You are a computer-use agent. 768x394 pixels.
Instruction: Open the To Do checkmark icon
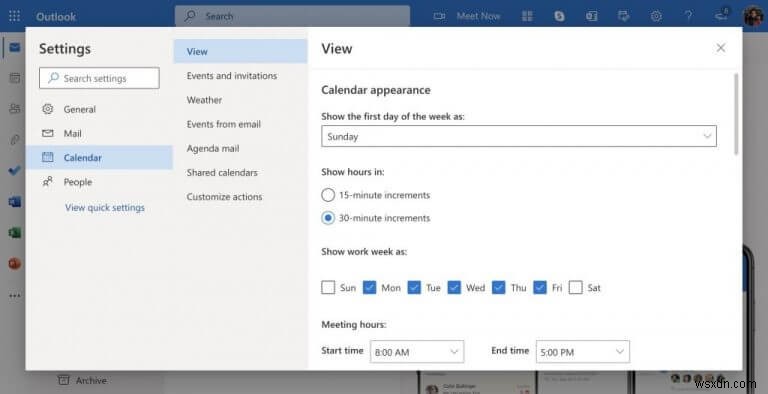(x=15, y=171)
